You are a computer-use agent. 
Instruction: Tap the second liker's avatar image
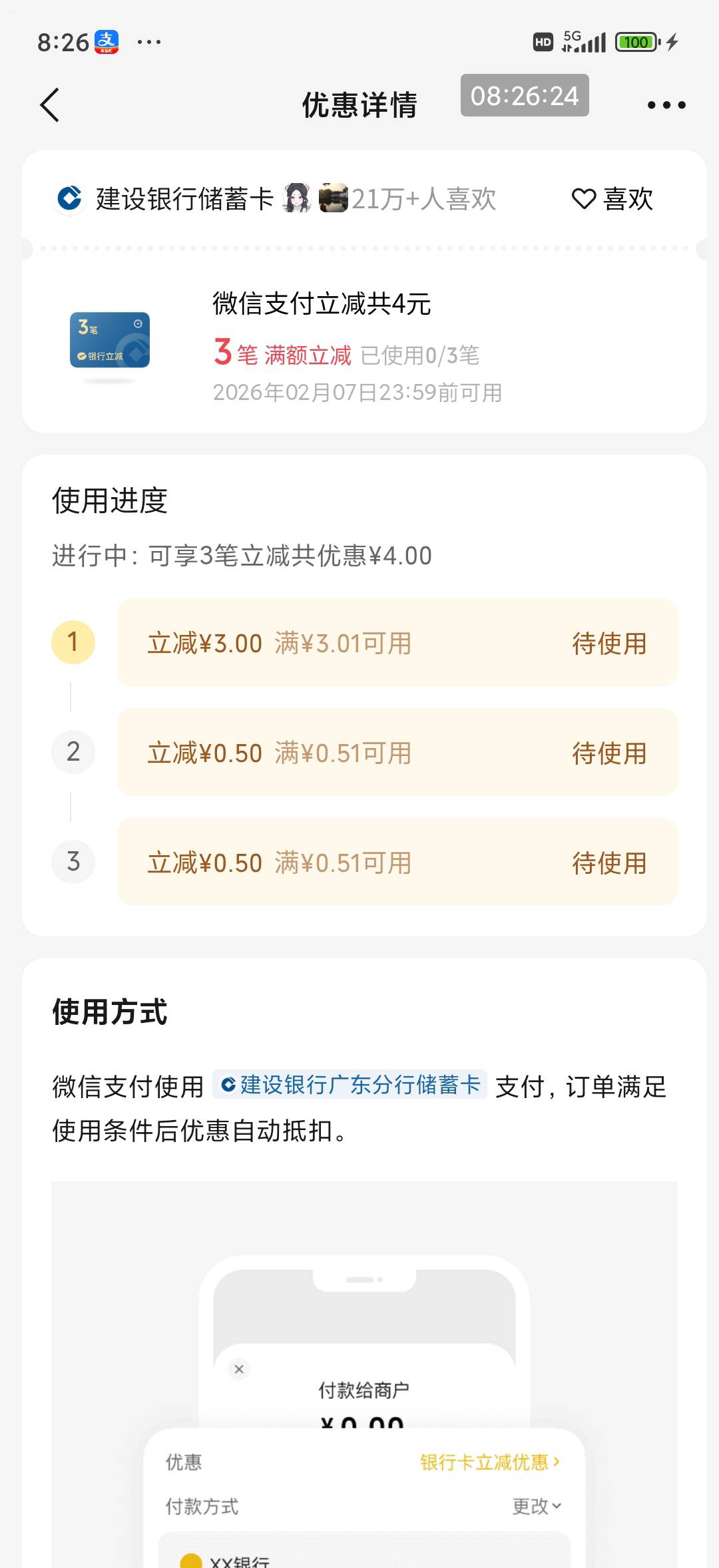coord(333,198)
